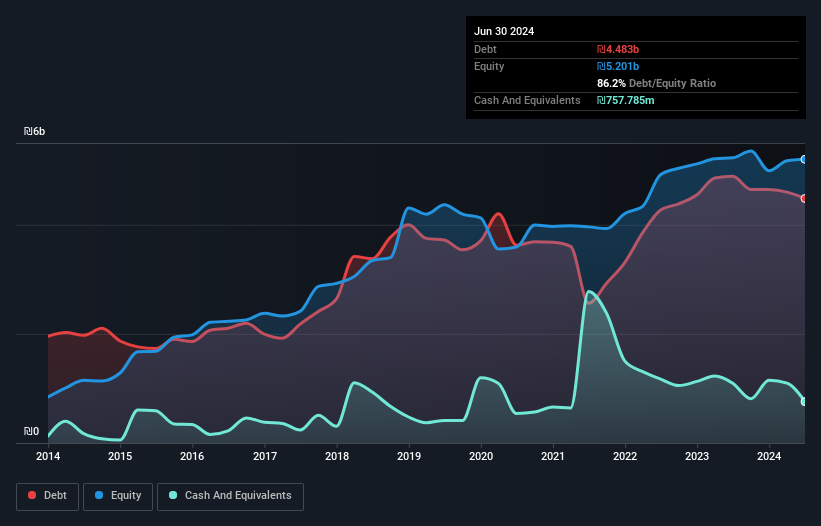Click the 86.2% Debt/Equity Ratio text

656,83
